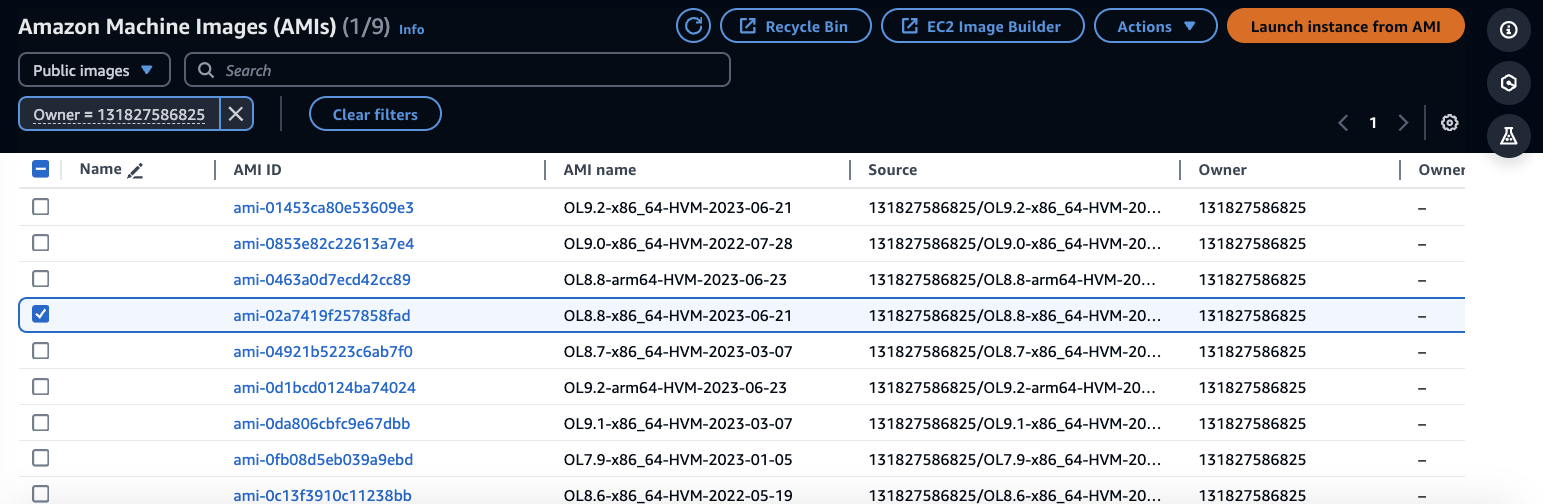This screenshot has height=504, width=1543.
Task: Click page number 1 in pagination
Action: (x=1373, y=123)
